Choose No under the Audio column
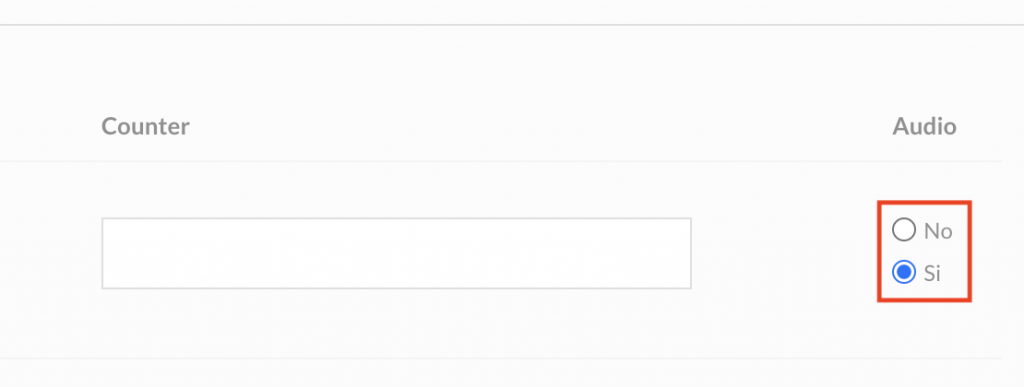The width and height of the screenshot is (1024, 387). tap(904, 230)
